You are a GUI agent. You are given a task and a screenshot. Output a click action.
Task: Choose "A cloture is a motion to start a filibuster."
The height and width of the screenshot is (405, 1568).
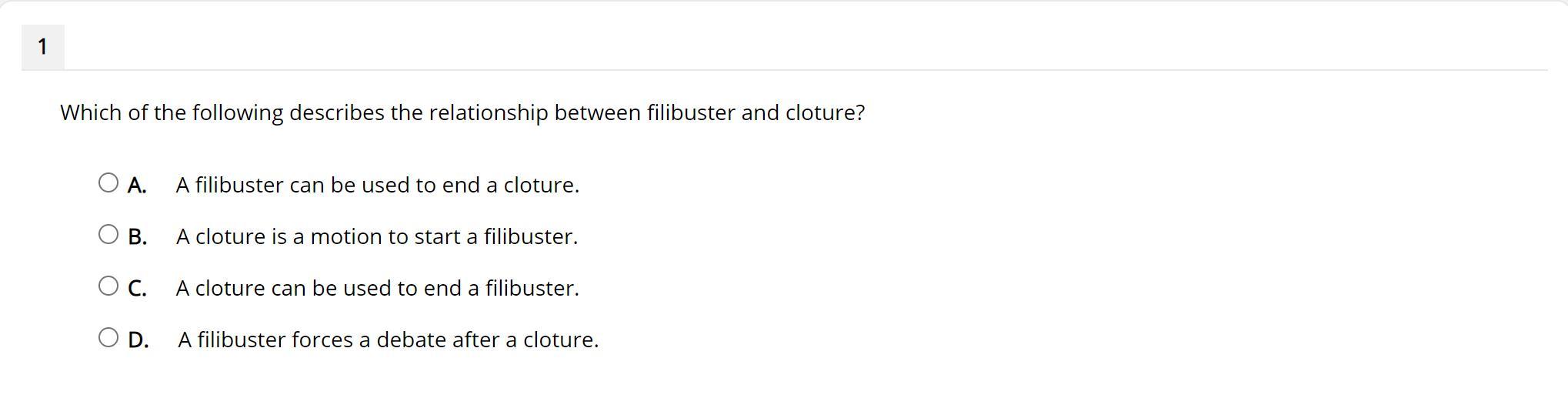pos(376,237)
